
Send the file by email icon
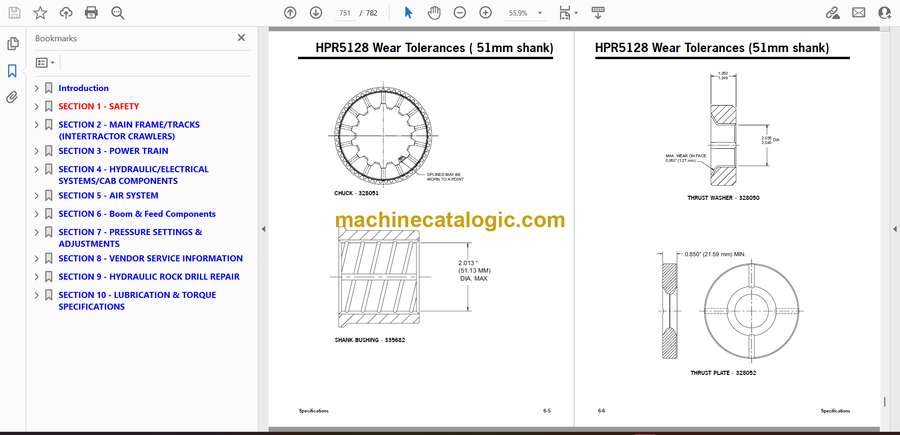point(859,13)
